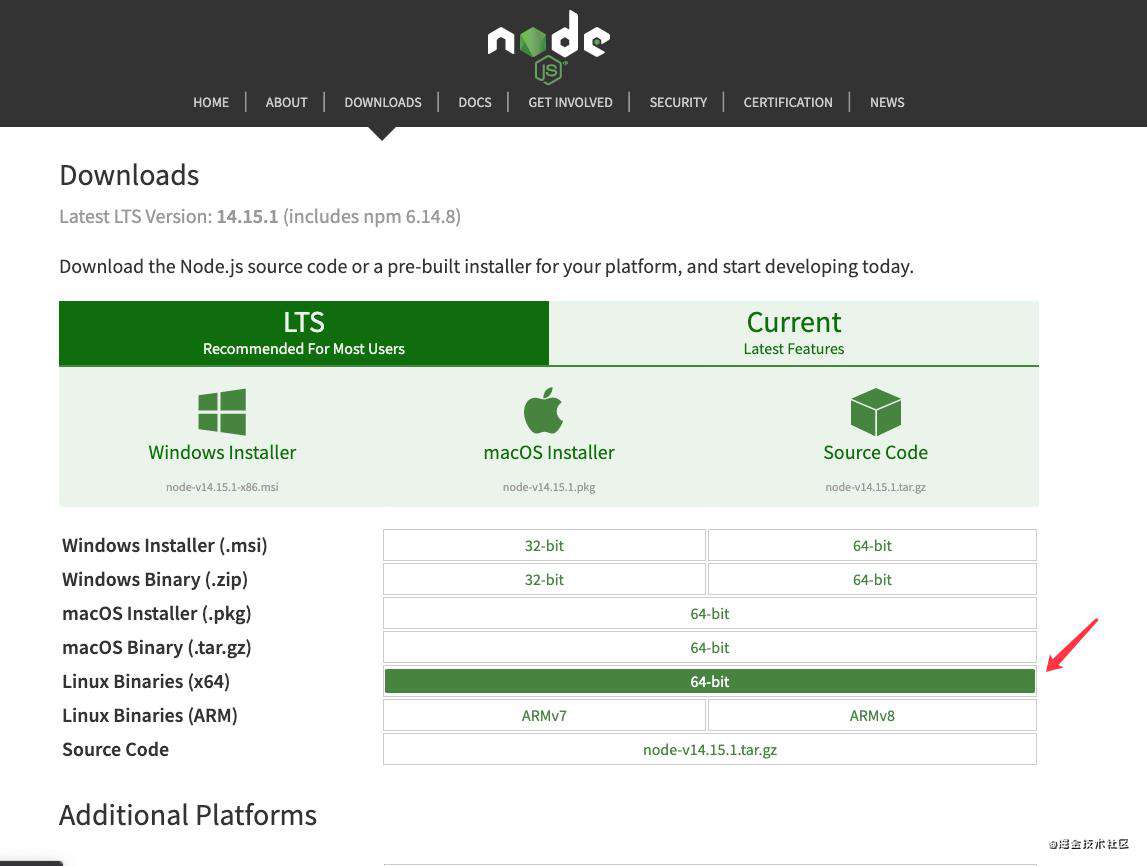Open the ABOUT nav item

[286, 102]
